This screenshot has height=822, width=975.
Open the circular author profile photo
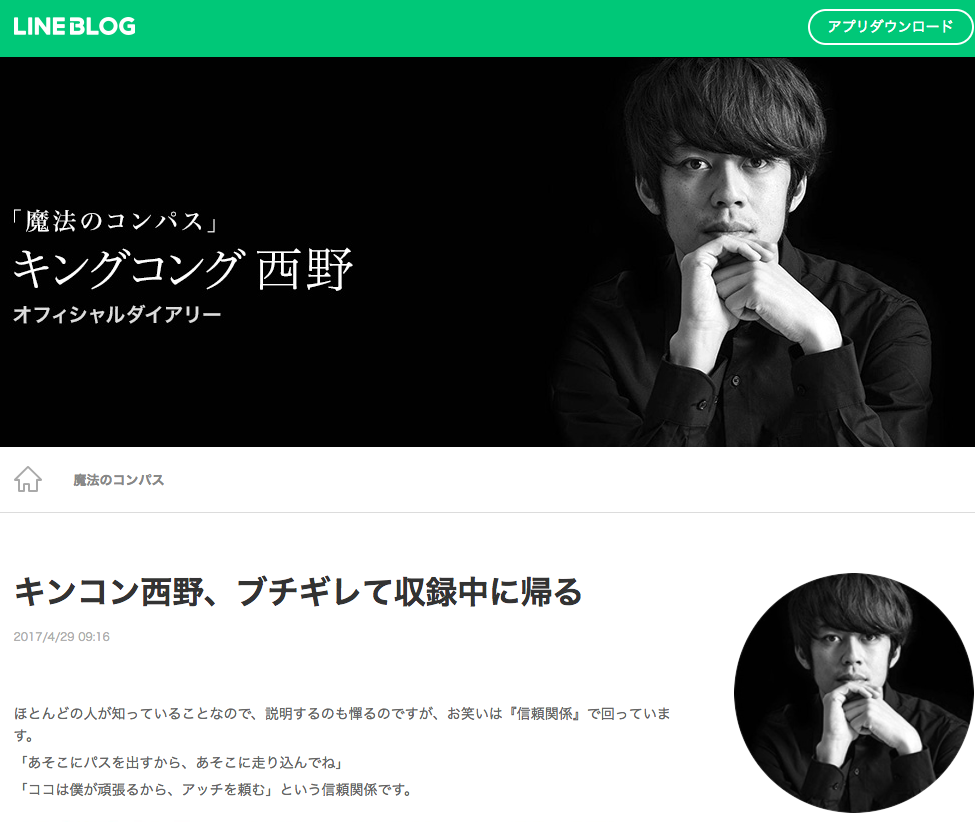click(854, 693)
